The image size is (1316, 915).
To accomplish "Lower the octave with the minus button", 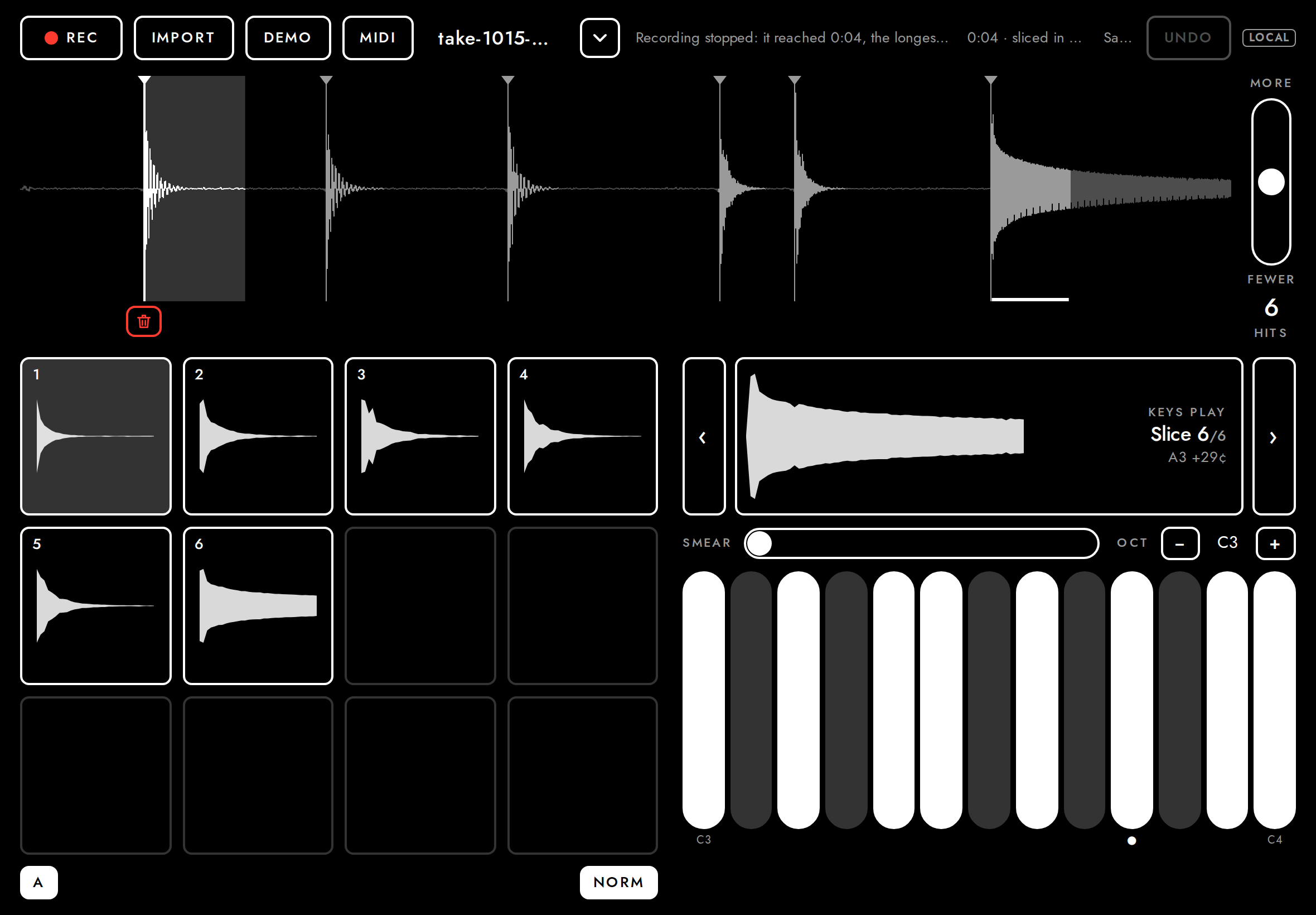I will click(x=1180, y=543).
